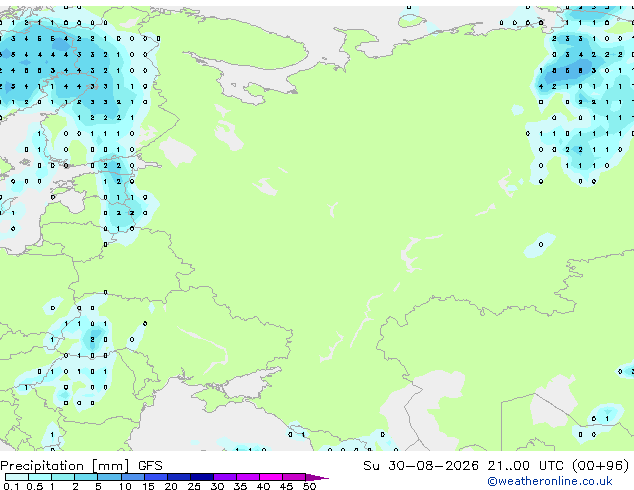
Task: Click the '0.1' legend scale label
Action: [x=11, y=486]
